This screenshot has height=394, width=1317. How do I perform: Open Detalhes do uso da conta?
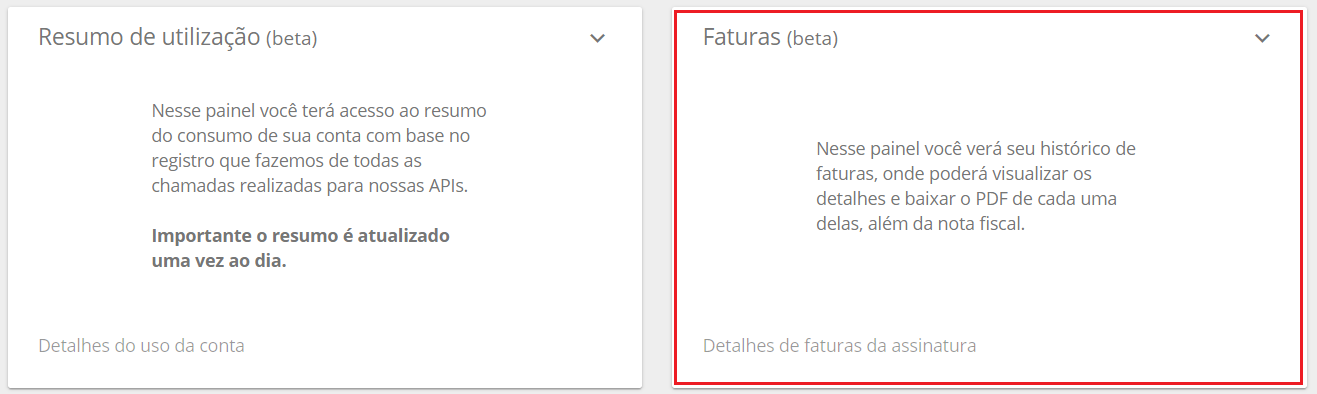141,345
